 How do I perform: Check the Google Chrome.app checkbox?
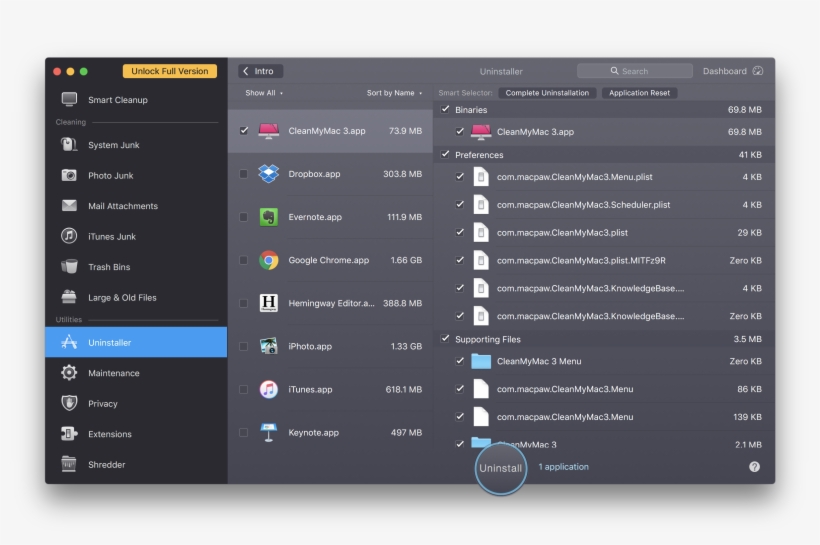244,260
